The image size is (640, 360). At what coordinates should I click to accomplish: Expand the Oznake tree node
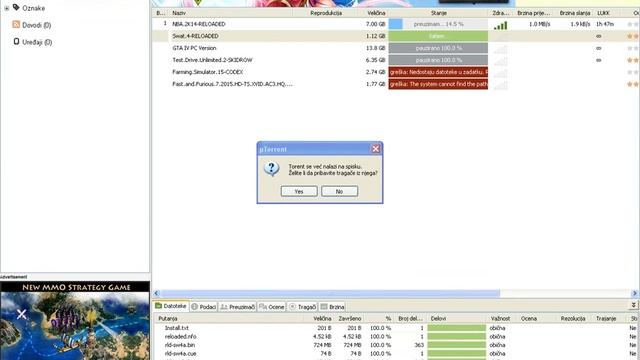pos(7,8)
